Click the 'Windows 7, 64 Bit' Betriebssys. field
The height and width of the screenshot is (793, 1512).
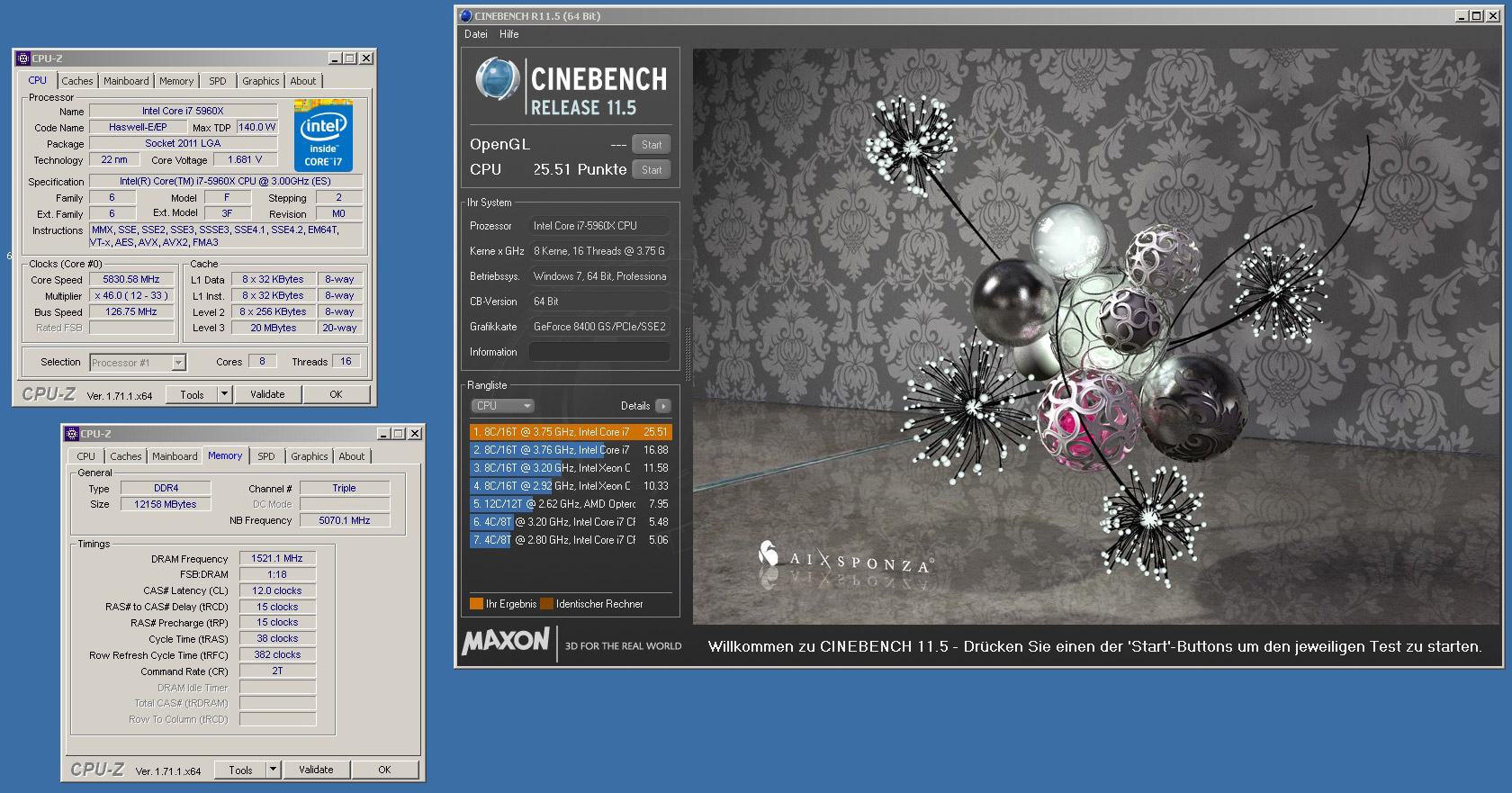[599, 276]
